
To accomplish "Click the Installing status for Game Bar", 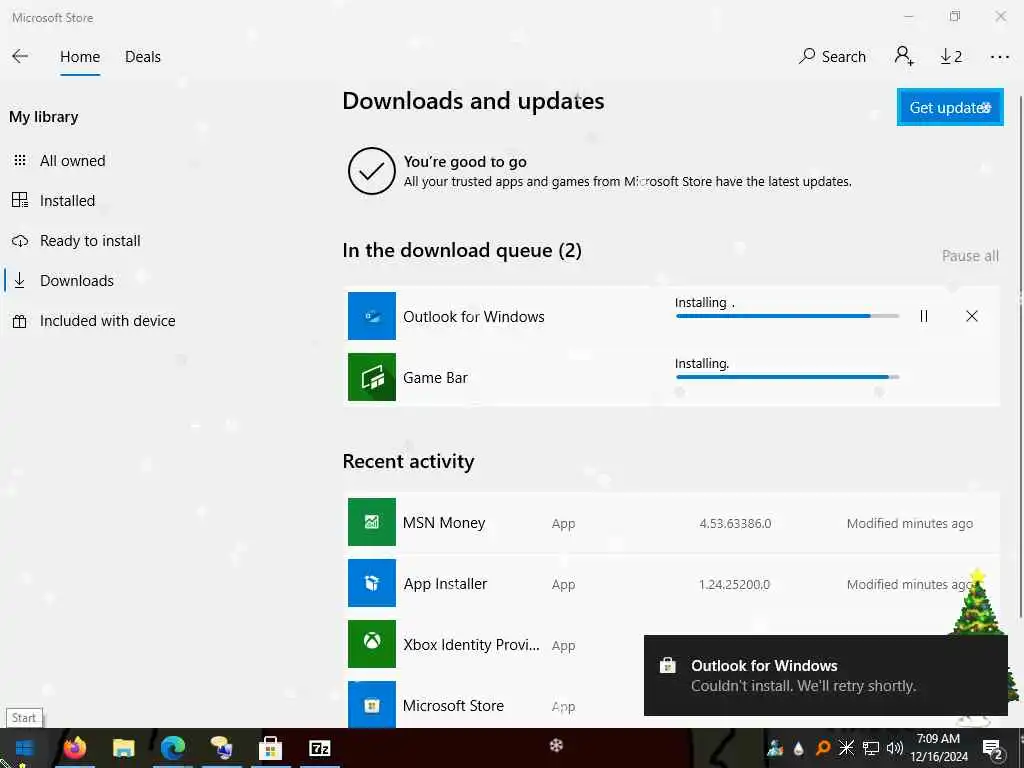I will 701,363.
